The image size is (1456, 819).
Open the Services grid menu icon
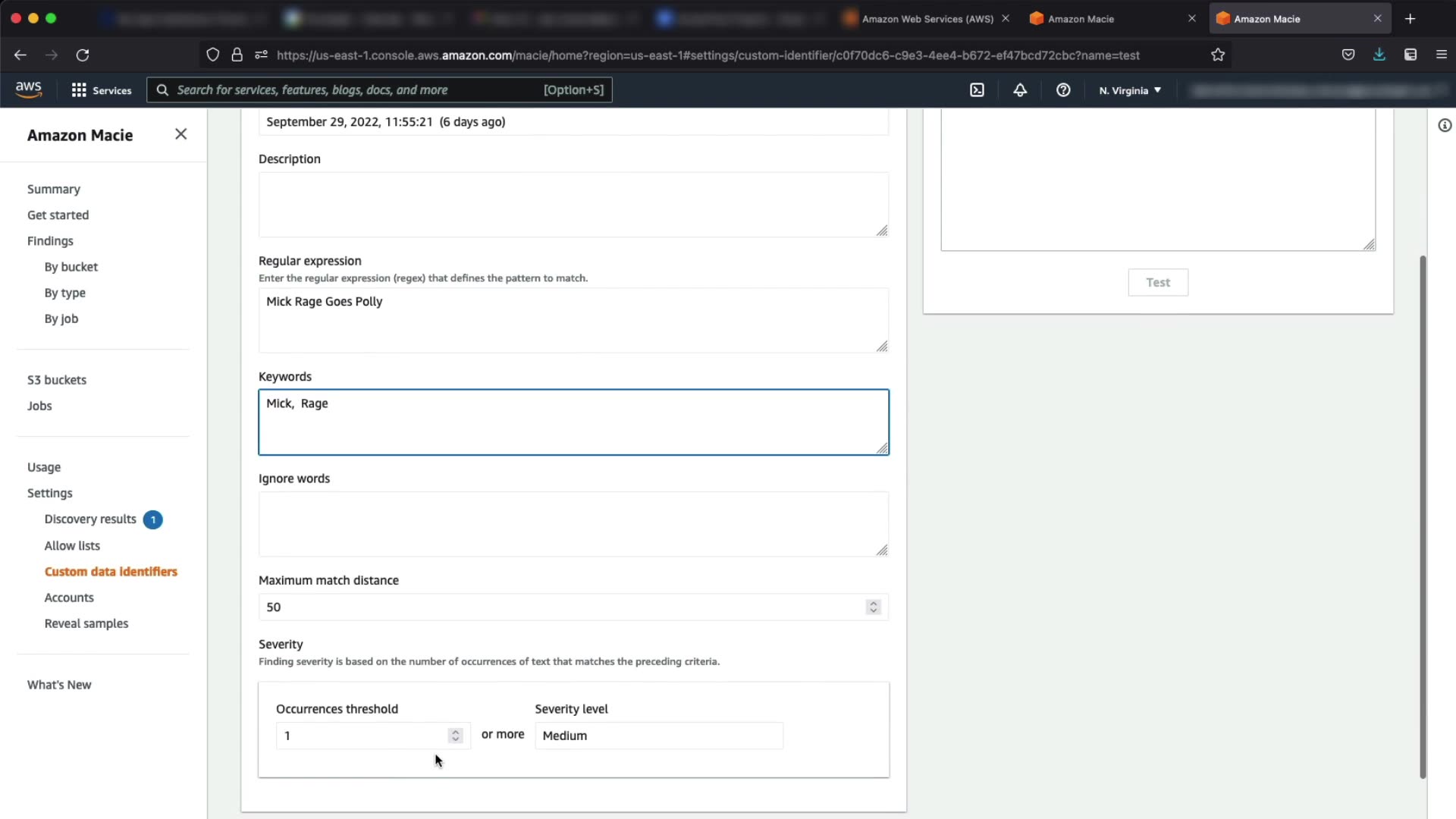pyautogui.click(x=79, y=90)
